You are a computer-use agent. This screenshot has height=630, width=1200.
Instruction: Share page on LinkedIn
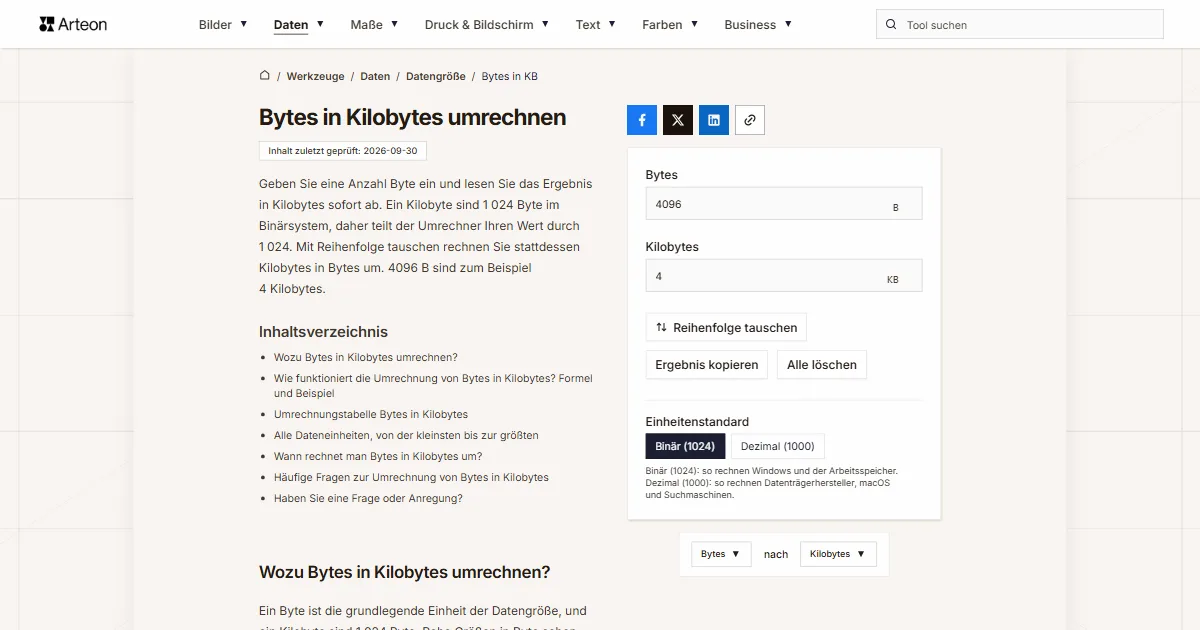click(x=714, y=120)
